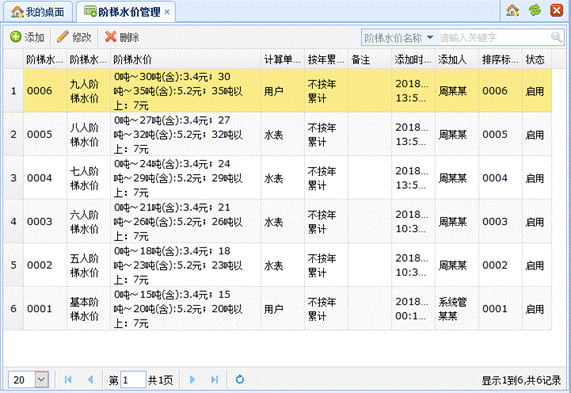
Task: Click 显示1到6,共6记录 status text
Action: click(x=521, y=380)
